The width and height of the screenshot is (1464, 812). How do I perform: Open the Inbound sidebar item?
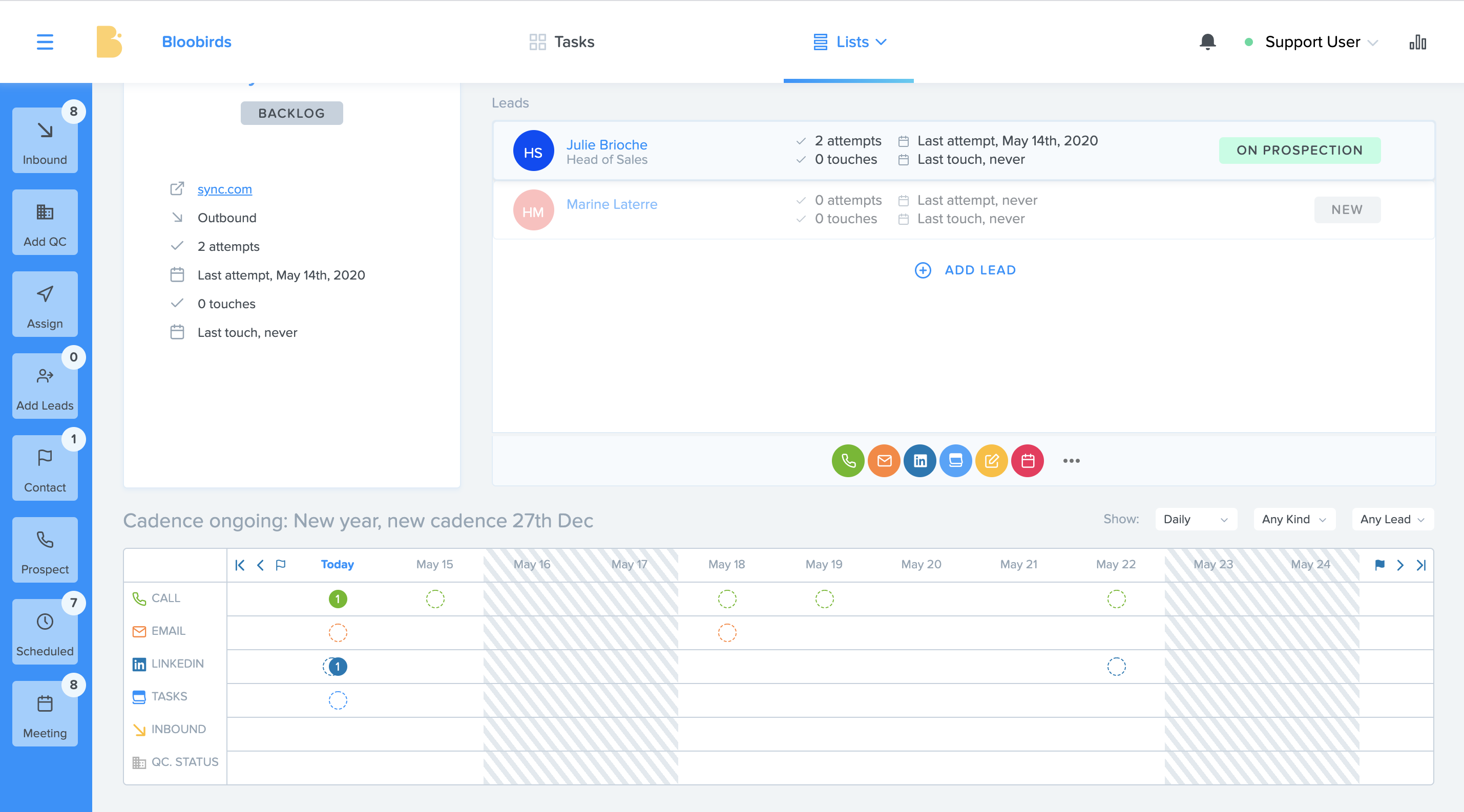[x=45, y=140]
